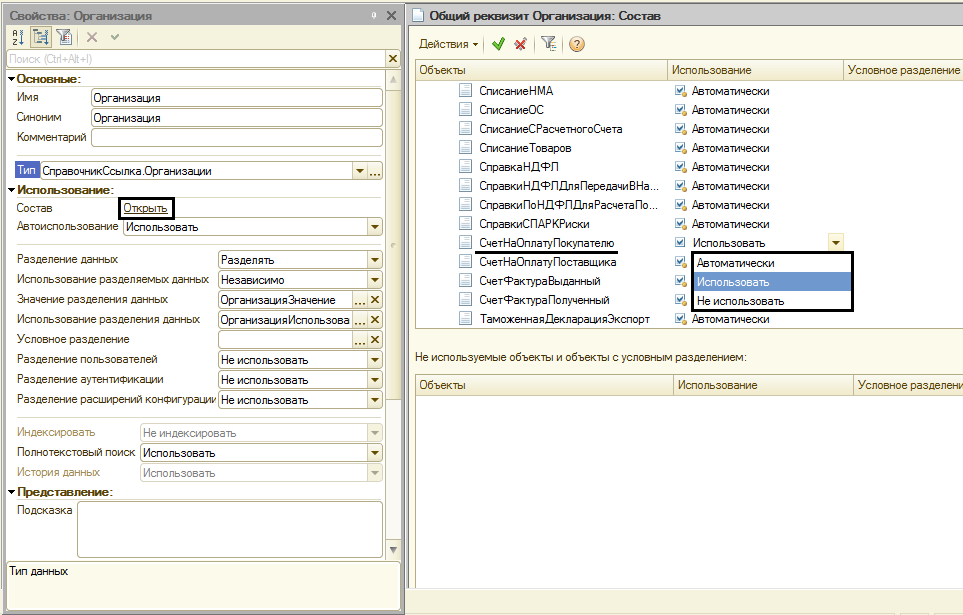Sort properties alphabetically with the A-Z icon
This screenshot has height=615, width=963.
[x=18, y=37]
